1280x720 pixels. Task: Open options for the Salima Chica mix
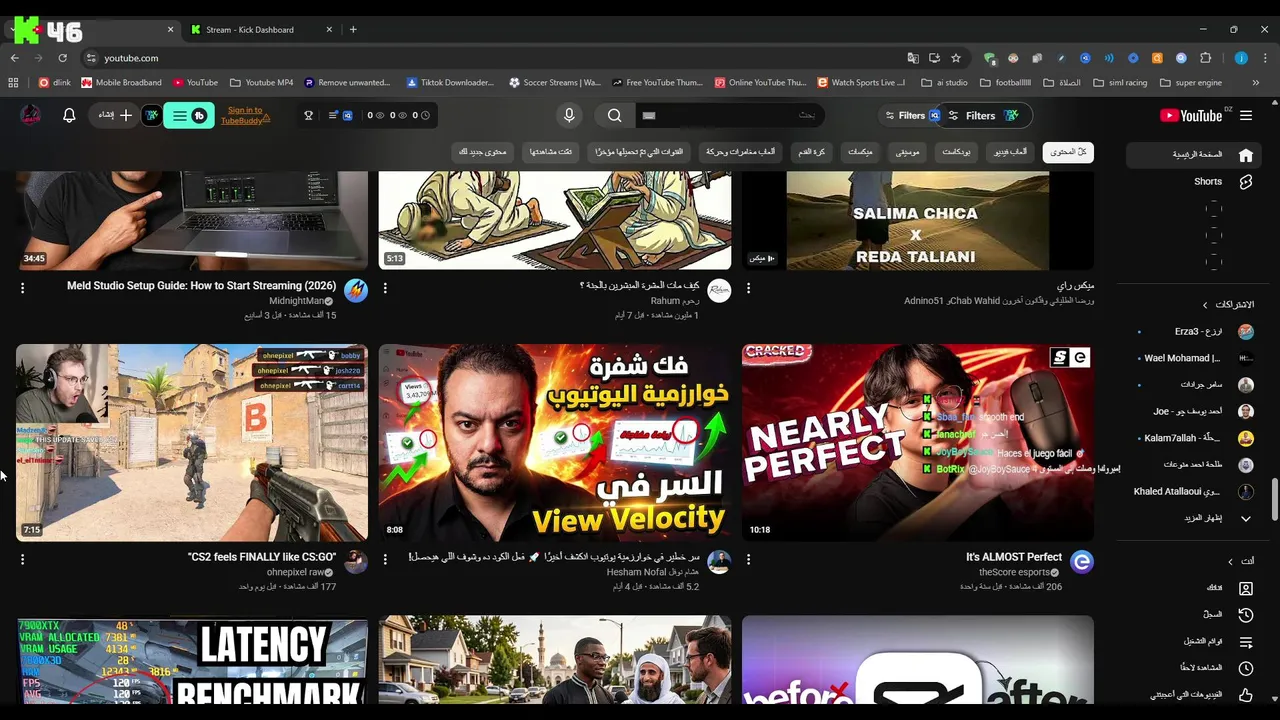coord(748,288)
